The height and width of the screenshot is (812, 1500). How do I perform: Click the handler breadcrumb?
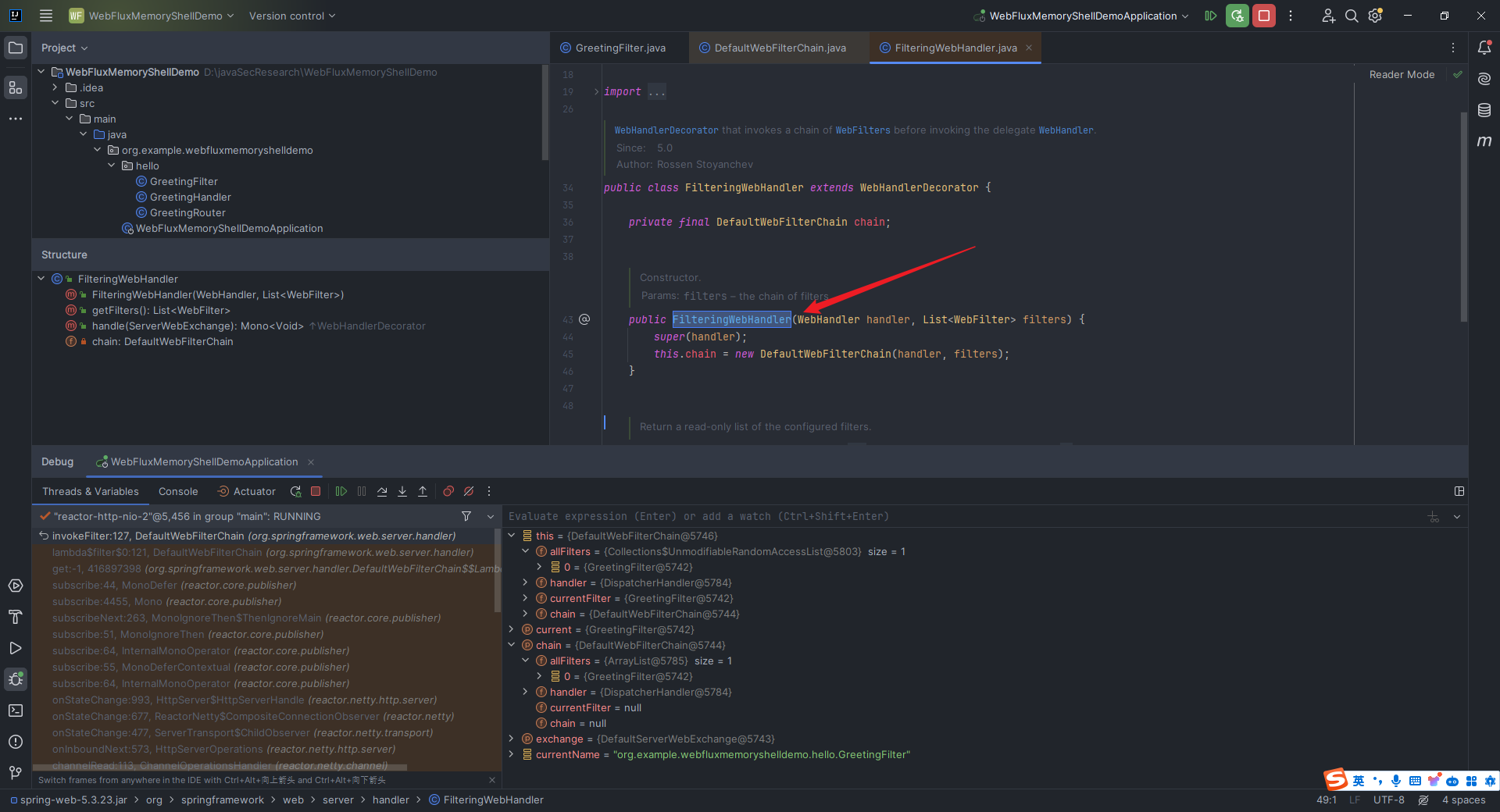point(391,800)
